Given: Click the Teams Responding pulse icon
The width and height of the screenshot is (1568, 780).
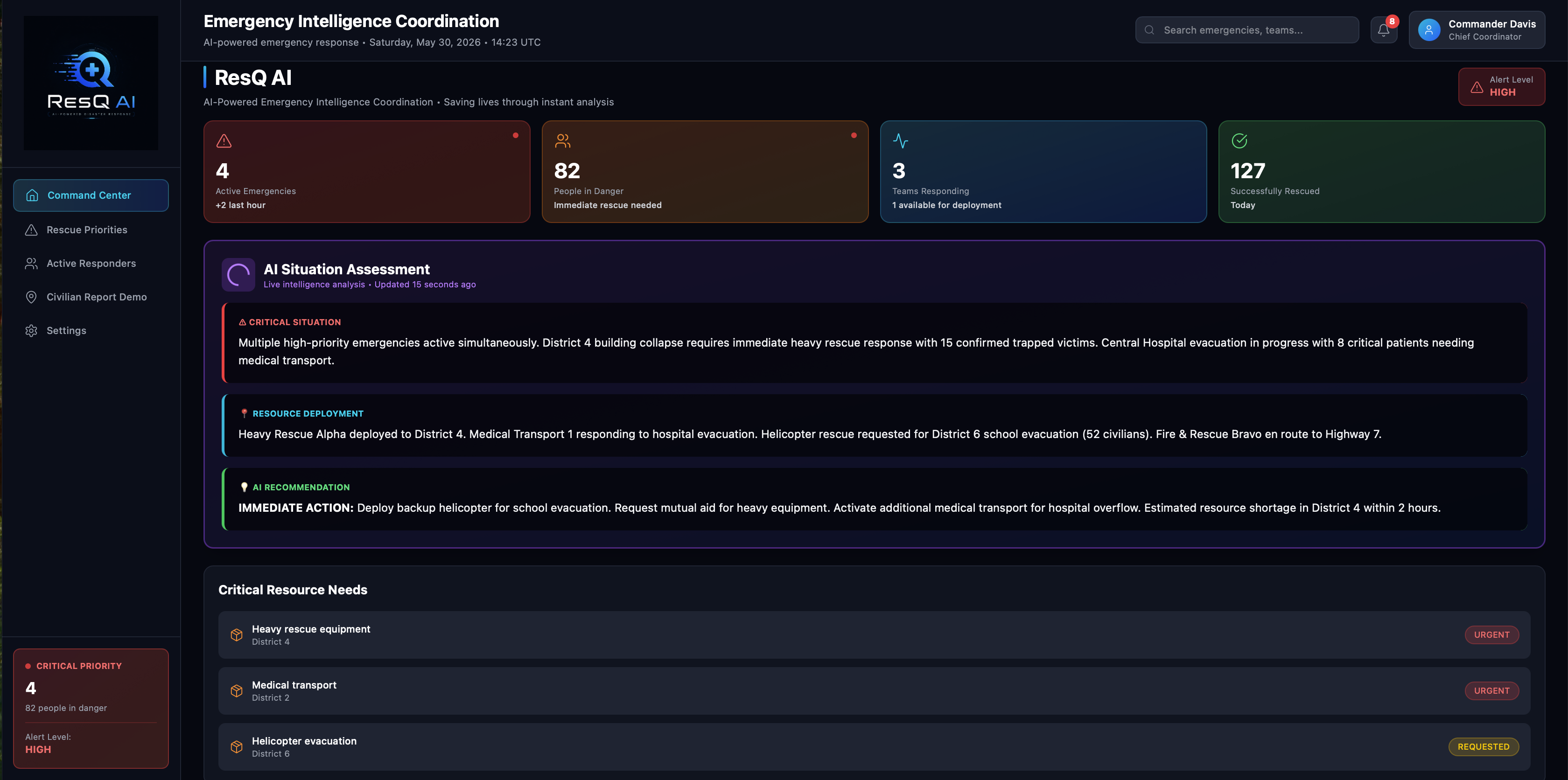Looking at the screenshot, I should pyautogui.click(x=900, y=141).
